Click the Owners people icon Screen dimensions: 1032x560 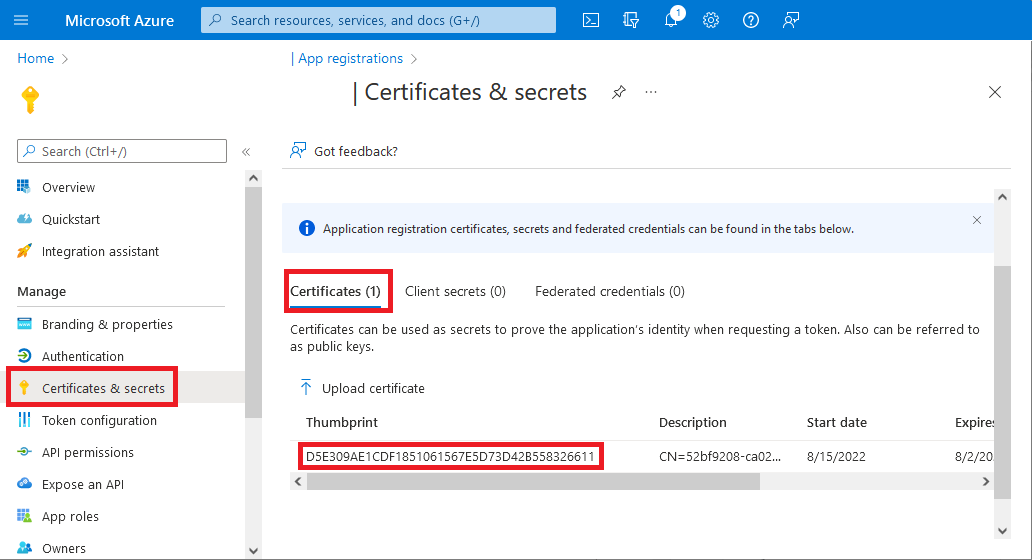coord(24,547)
